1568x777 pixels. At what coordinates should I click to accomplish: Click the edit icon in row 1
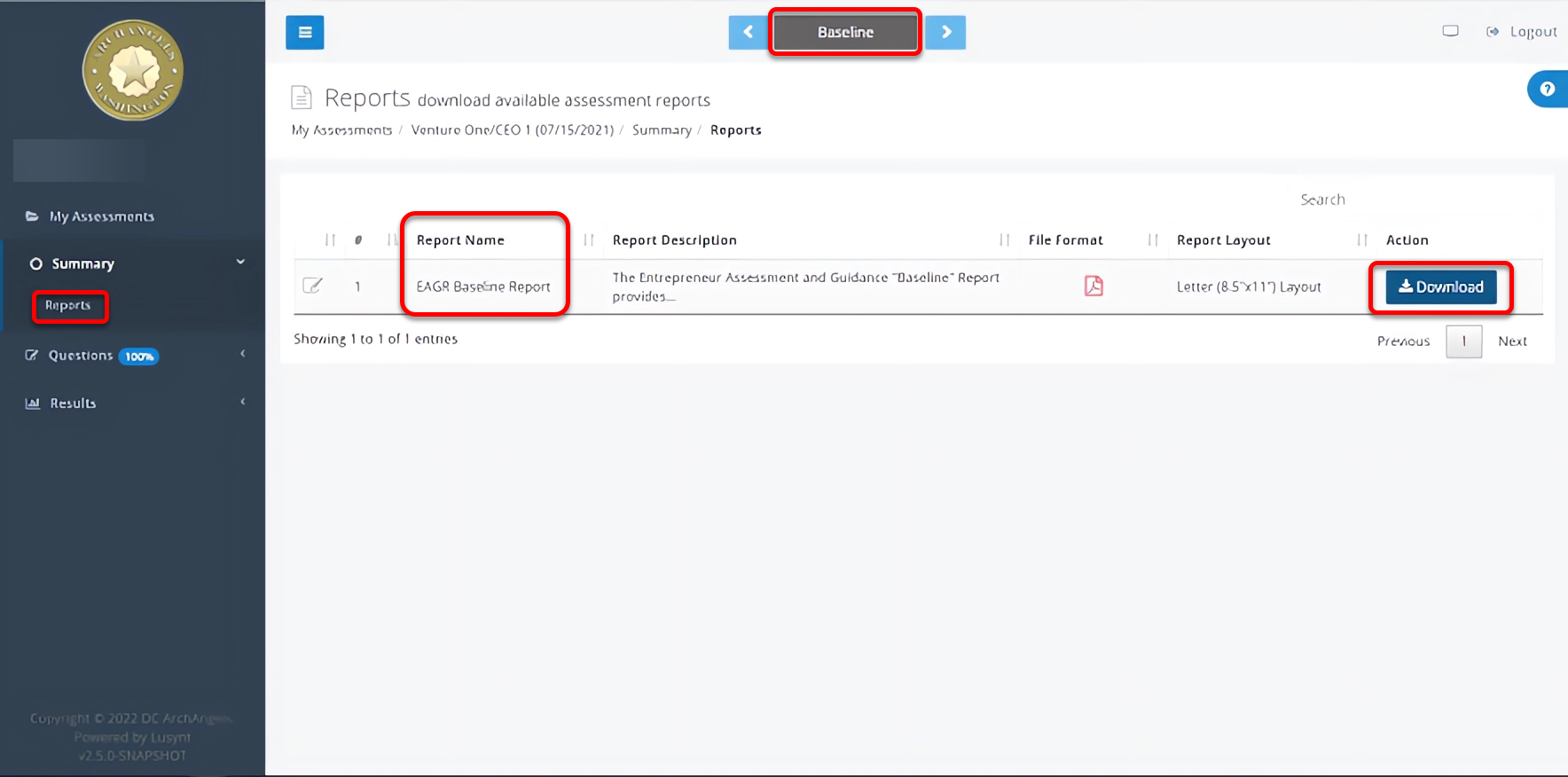312,286
